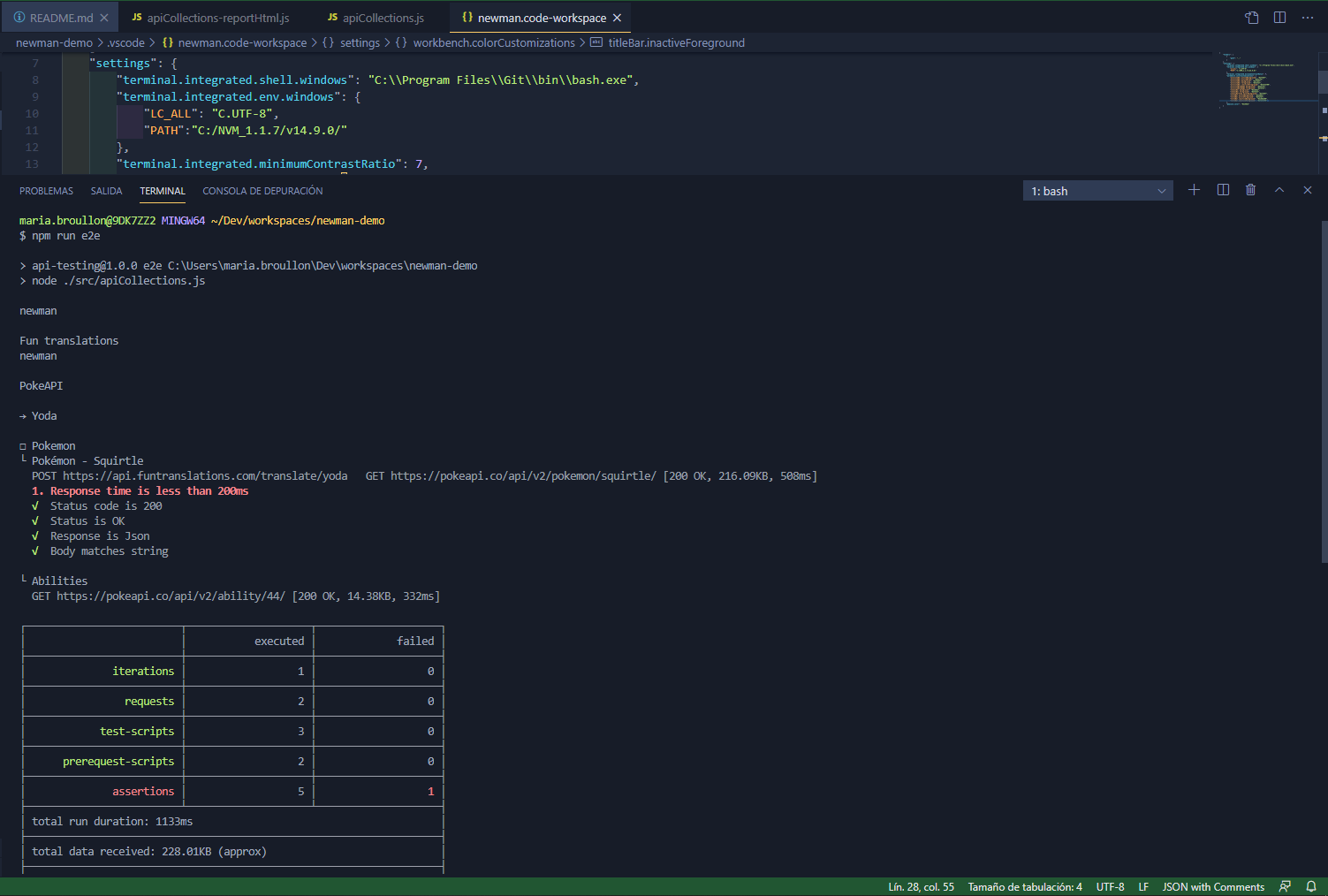
Task: Open the PROBLEMAS panel tab
Action: pos(46,191)
